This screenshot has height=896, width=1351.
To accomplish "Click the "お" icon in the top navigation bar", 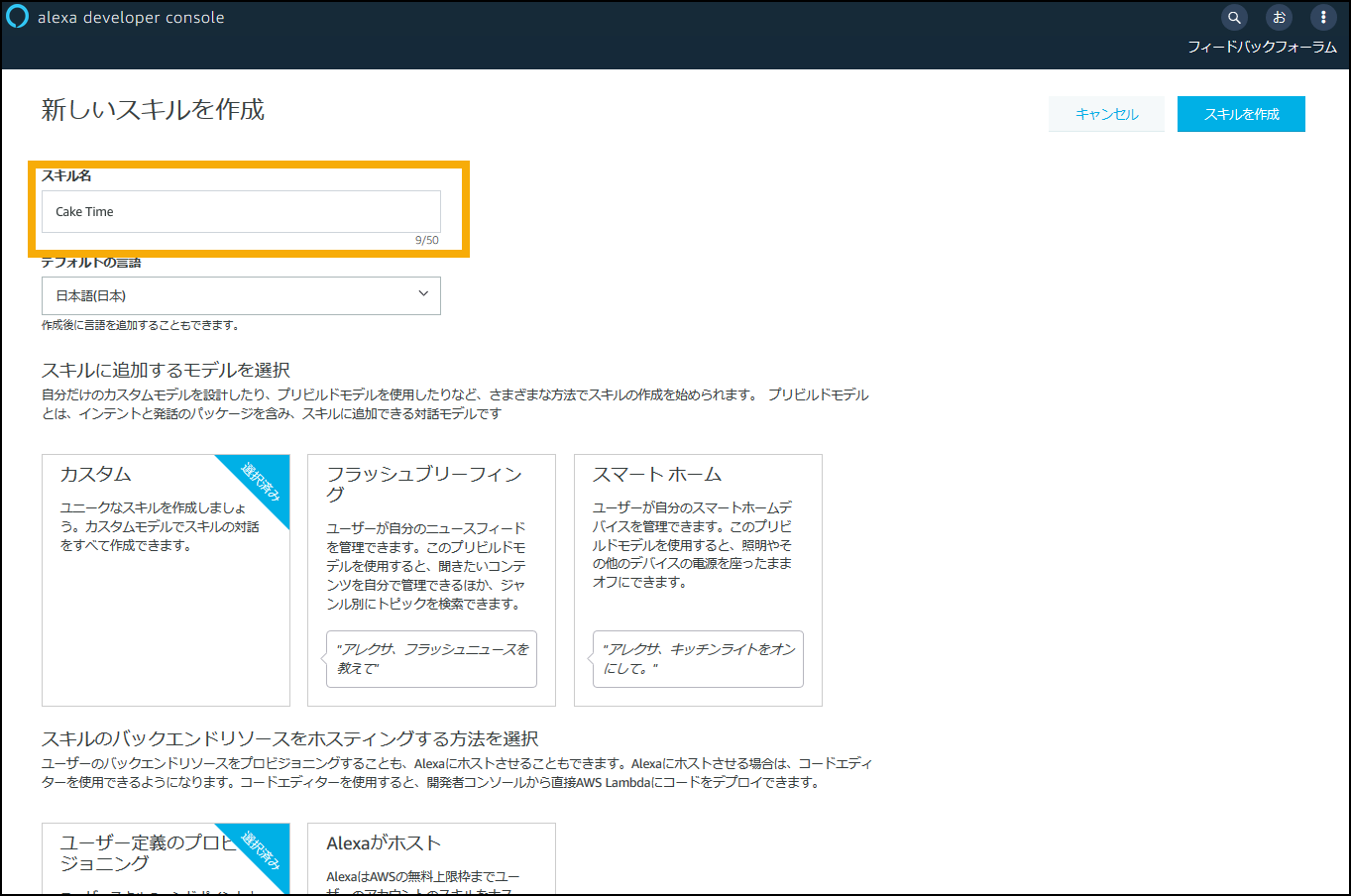I will pos(1279,17).
